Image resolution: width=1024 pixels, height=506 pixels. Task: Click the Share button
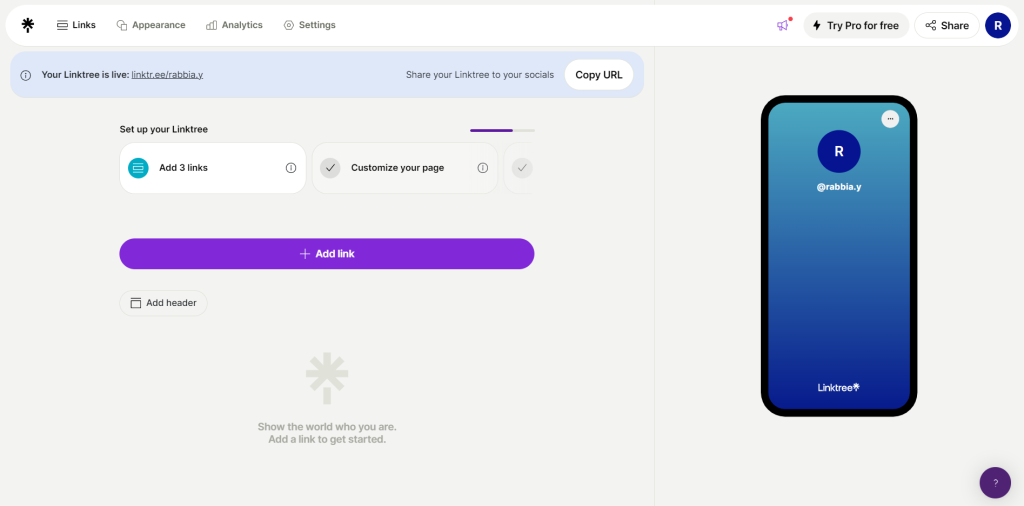(x=947, y=25)
